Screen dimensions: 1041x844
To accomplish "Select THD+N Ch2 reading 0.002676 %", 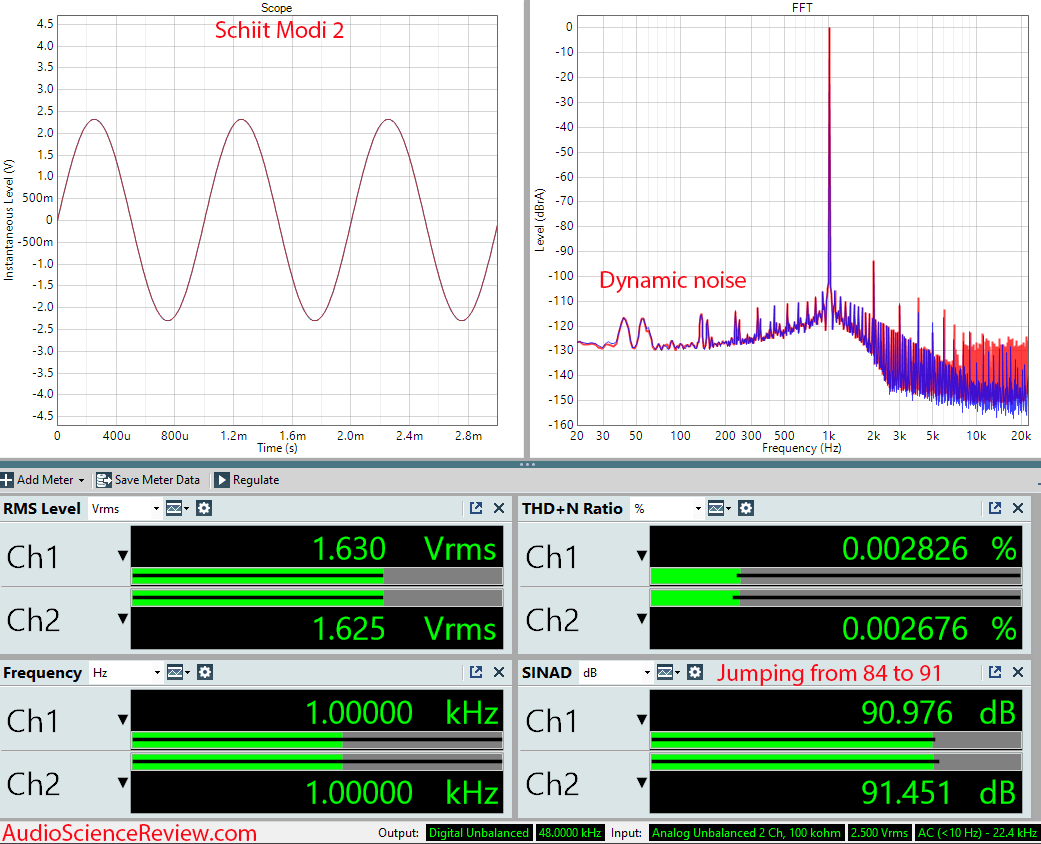I will (x=929, y=628).
